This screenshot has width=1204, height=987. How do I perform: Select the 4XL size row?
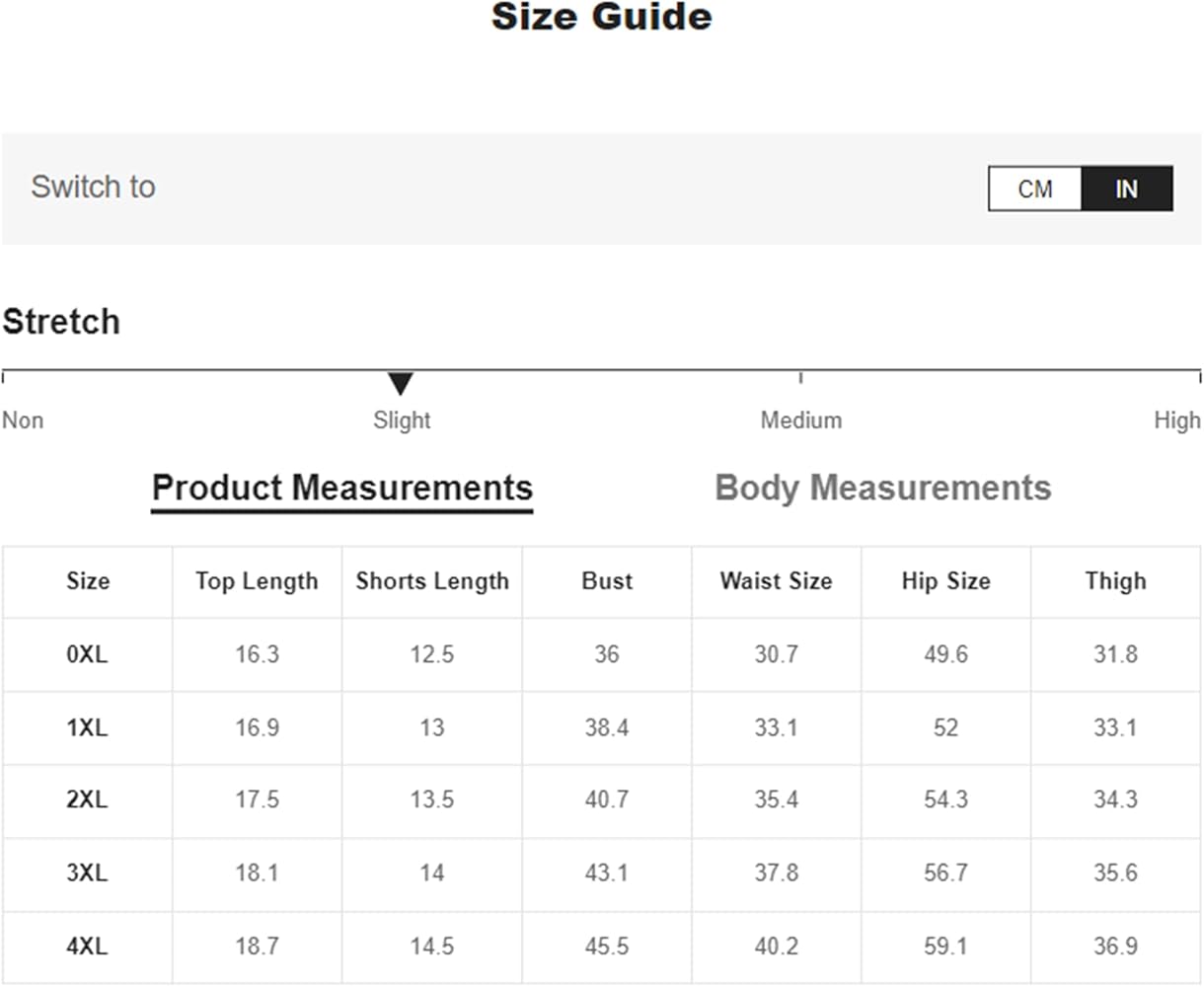pos(87,946)
